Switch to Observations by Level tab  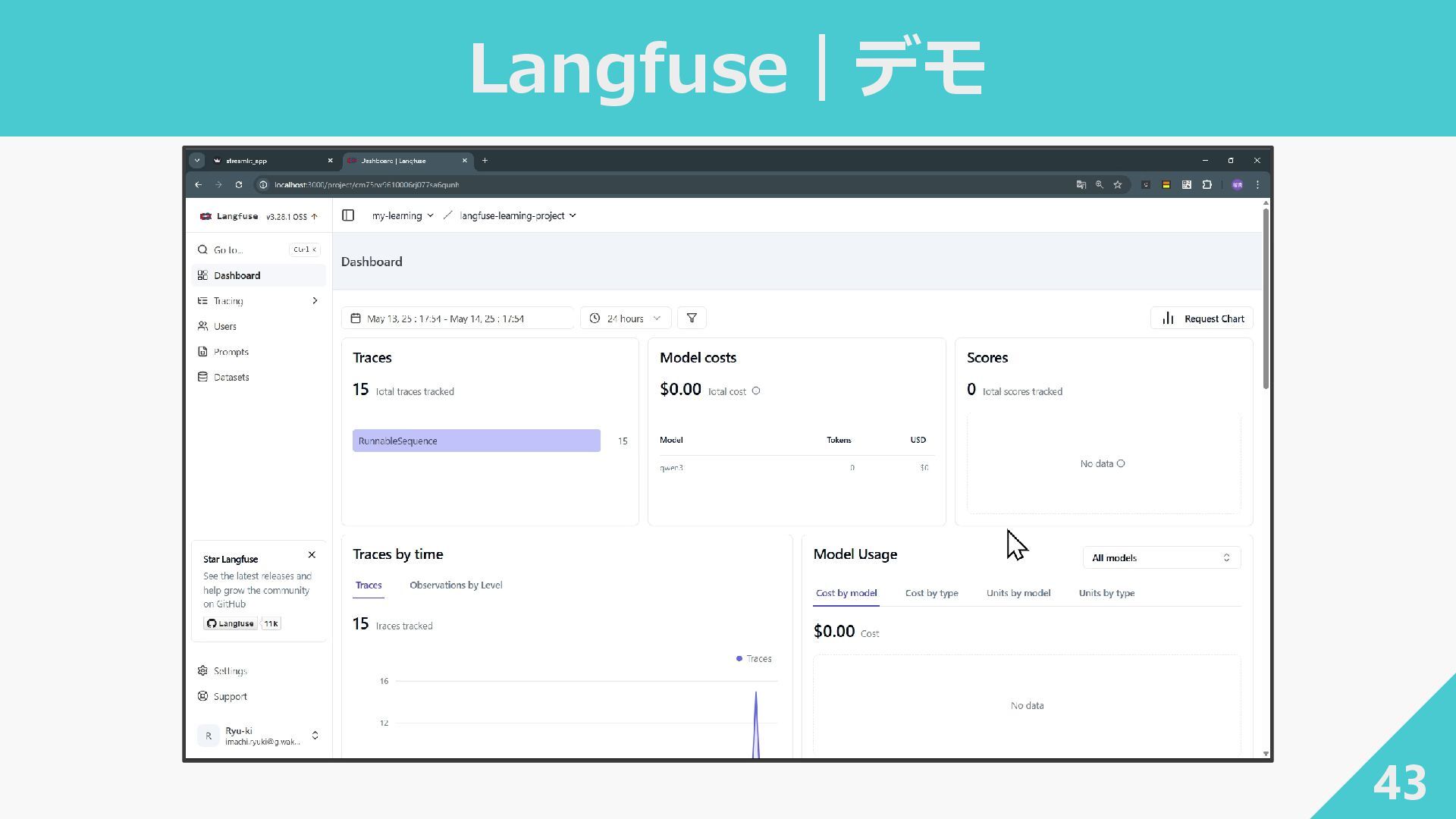click(456, 585)
